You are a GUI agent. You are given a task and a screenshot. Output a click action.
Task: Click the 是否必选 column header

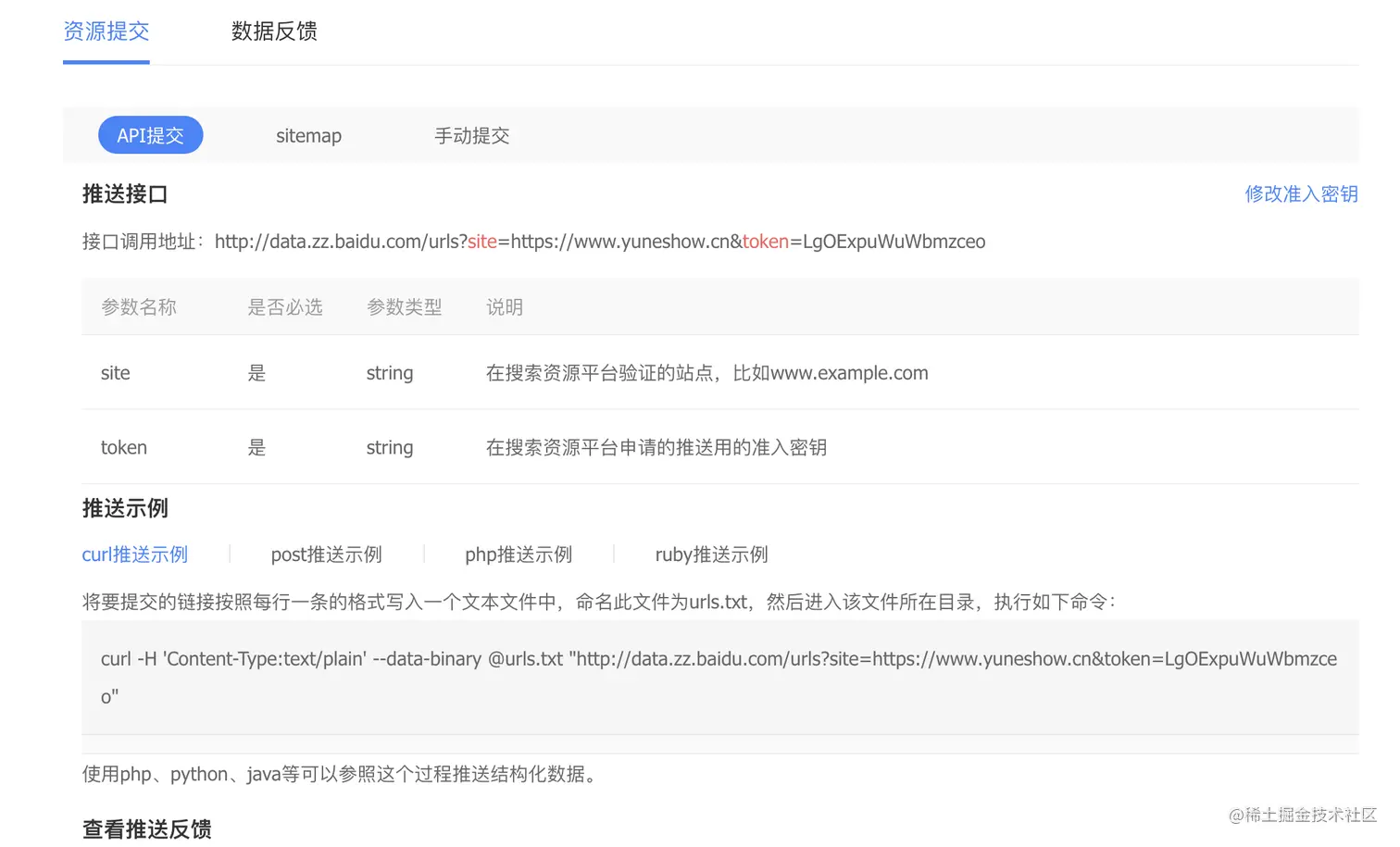point(285,307)
